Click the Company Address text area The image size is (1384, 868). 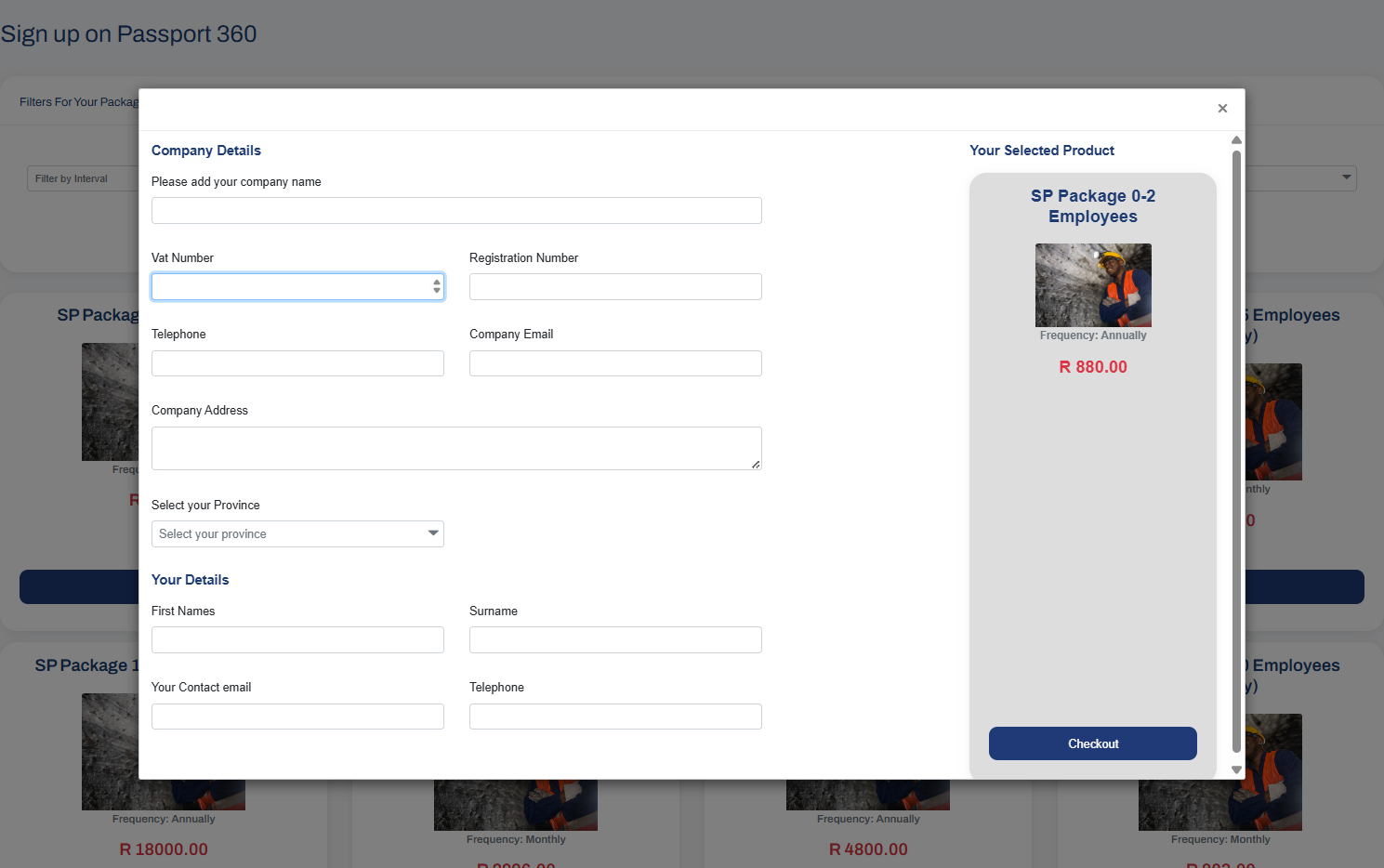pos(456,448)
